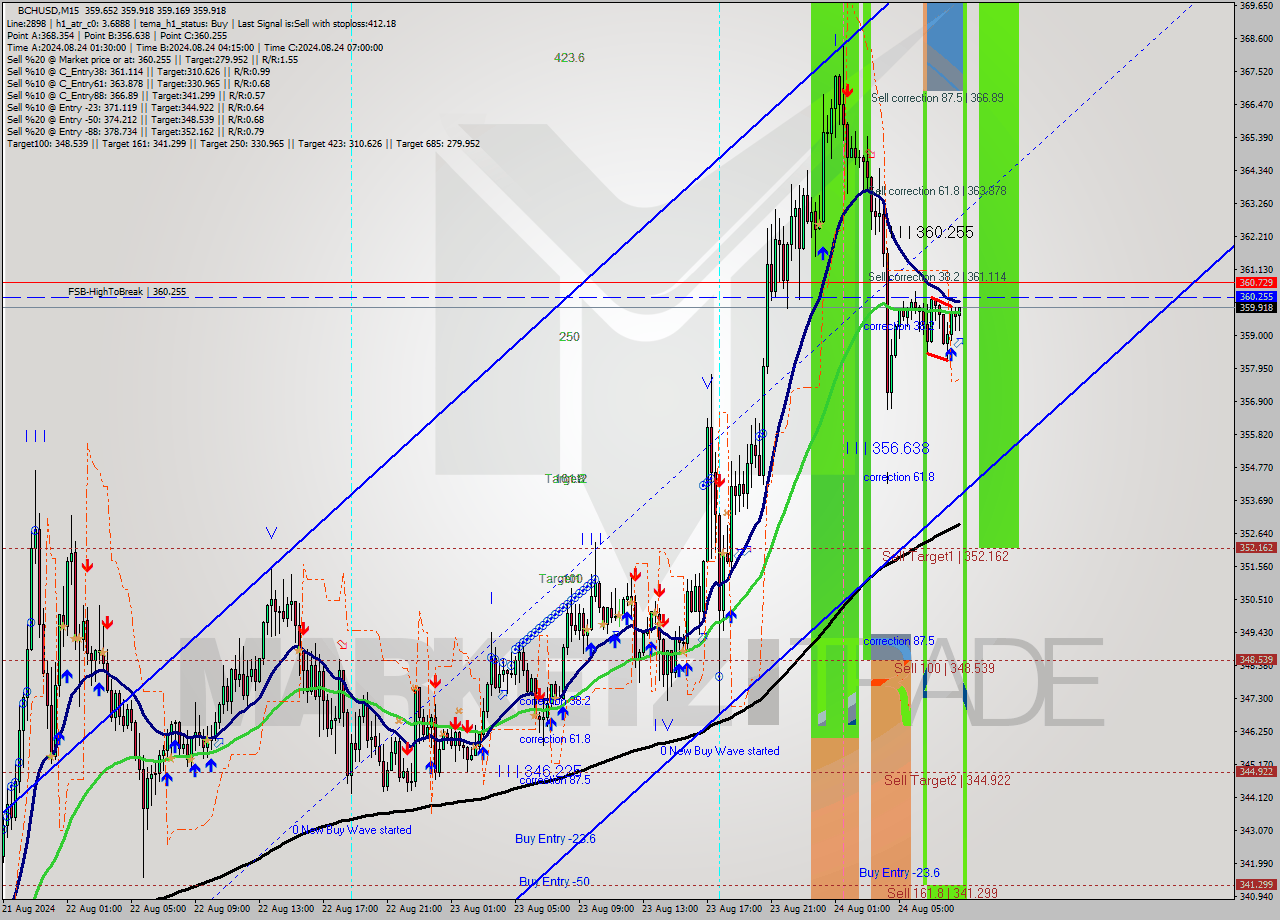Click the Sell %10 @ C_Entry38: 361.114 line

(x=138, y=71)
